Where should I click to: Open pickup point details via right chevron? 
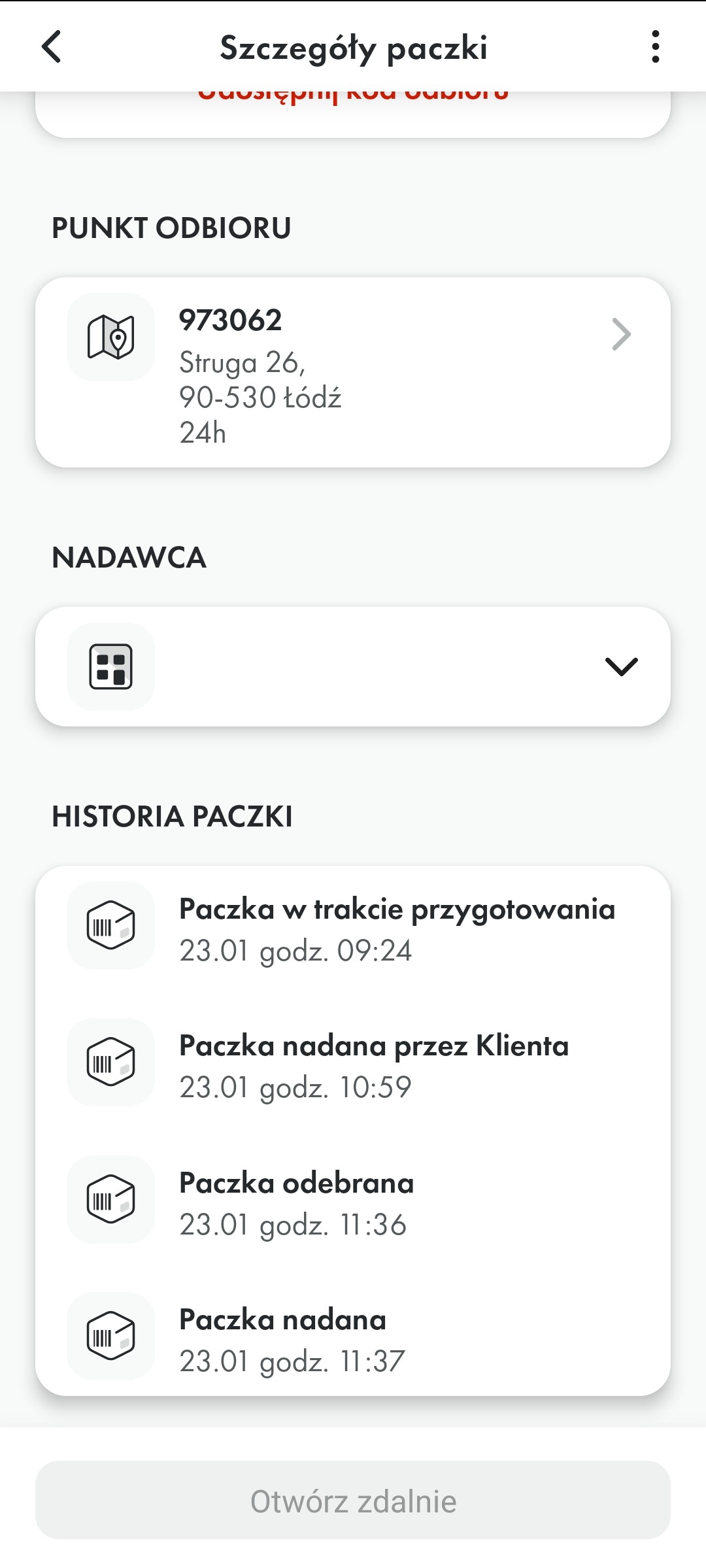click(621, 334)
